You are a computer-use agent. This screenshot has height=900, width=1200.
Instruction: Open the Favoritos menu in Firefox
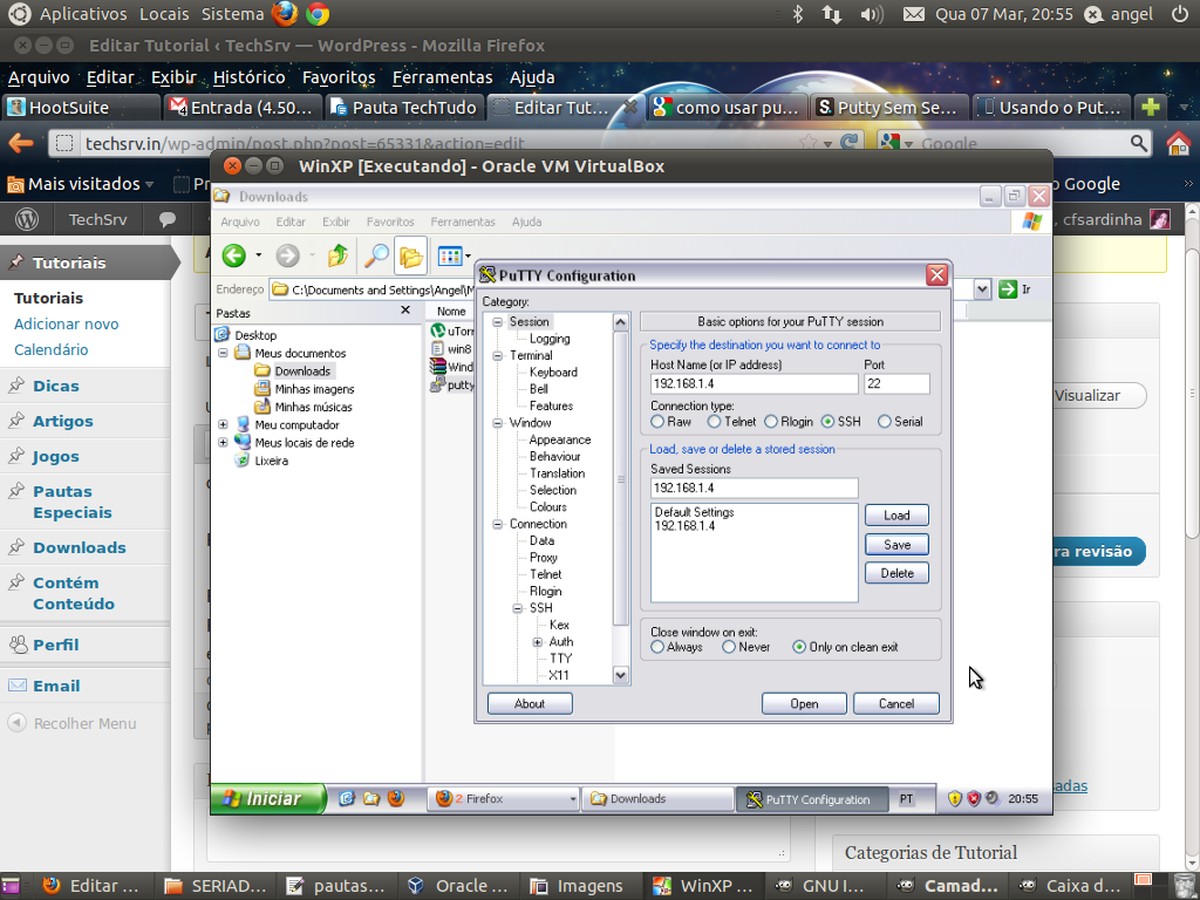(338, 77)
